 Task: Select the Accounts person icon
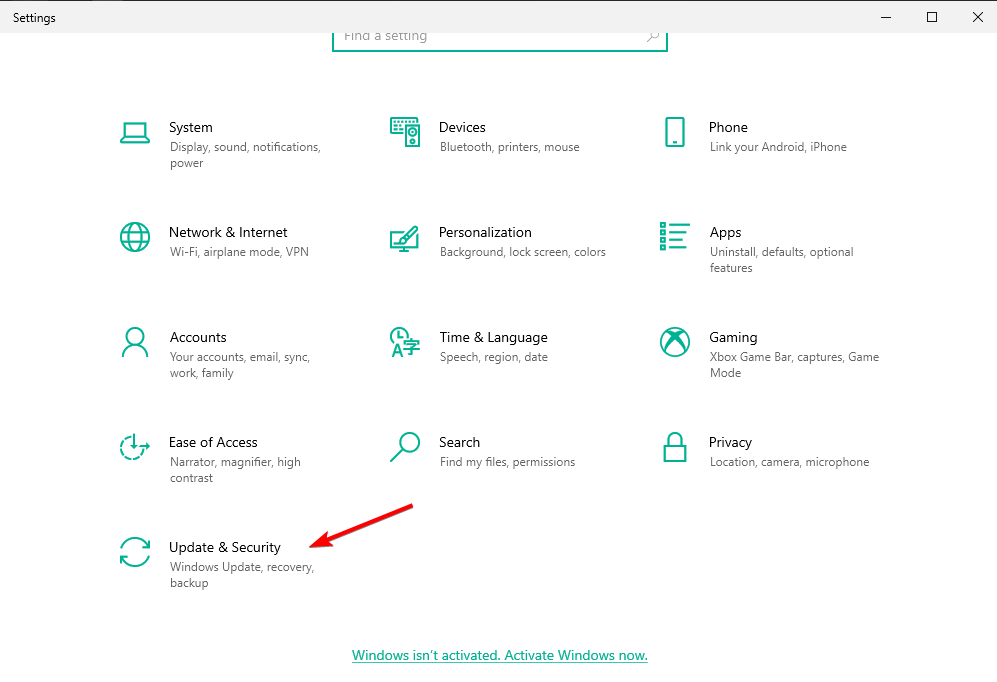(134, 342)
